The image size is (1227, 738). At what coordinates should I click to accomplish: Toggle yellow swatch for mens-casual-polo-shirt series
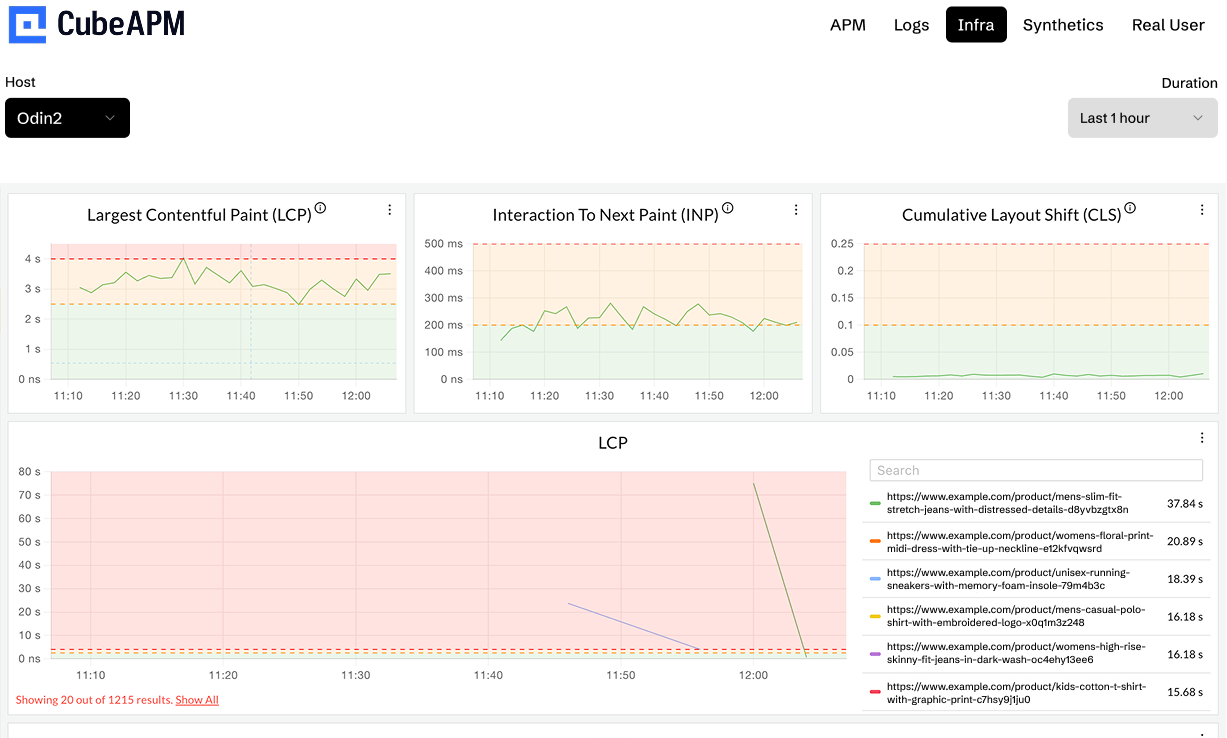(x=875, y=616)
